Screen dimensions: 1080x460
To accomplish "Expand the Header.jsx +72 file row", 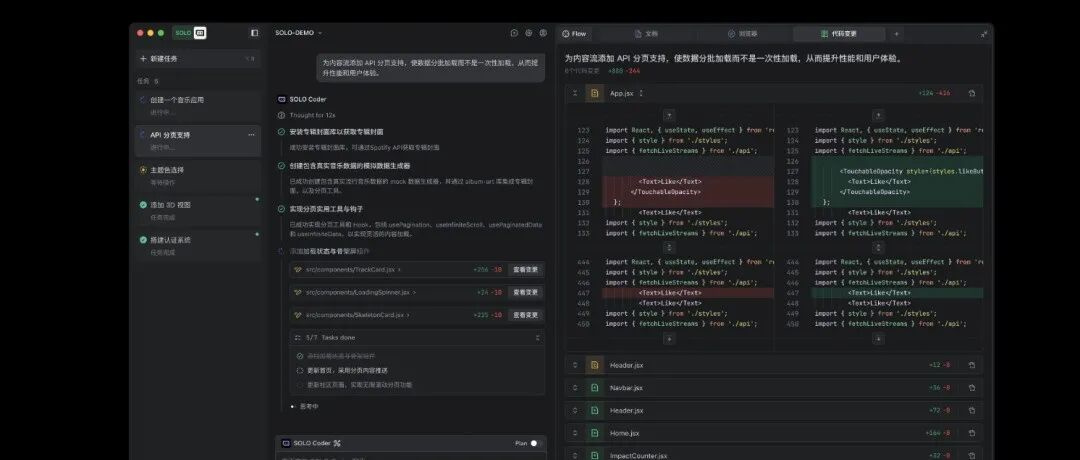I will point(773,410).
